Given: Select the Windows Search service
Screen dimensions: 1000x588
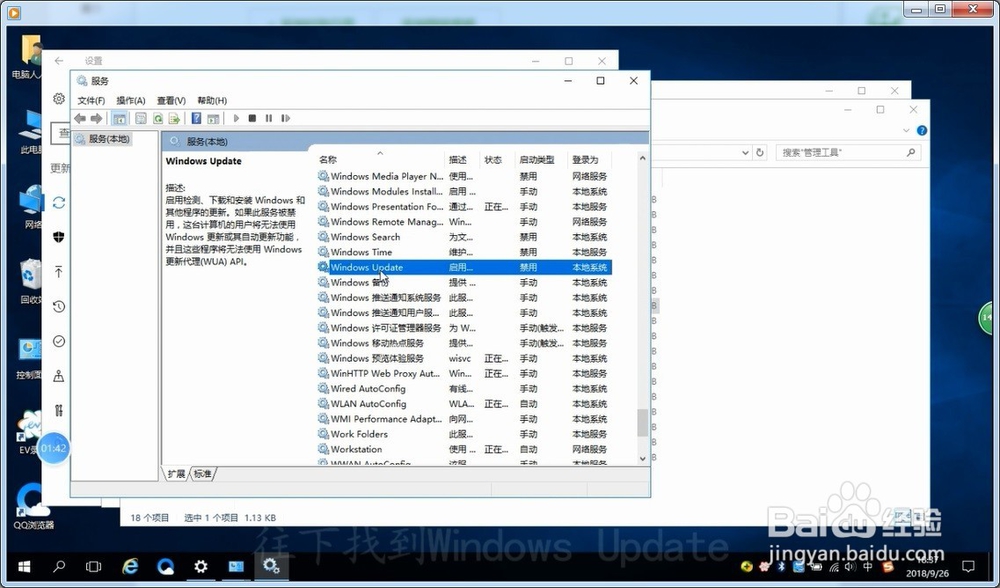Looking at the screenshot, I should click(x=464, y=237).
